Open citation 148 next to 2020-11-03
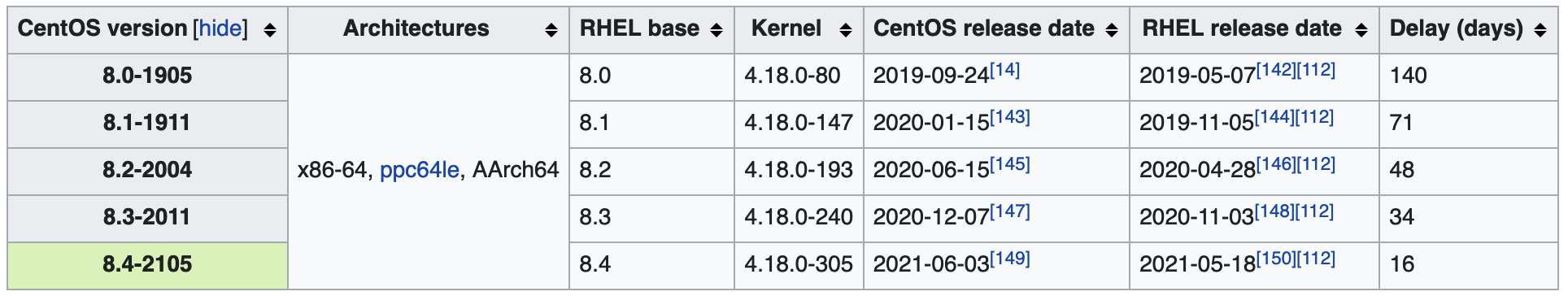Screen dimensions: 1568x296 coord(1274,211)
